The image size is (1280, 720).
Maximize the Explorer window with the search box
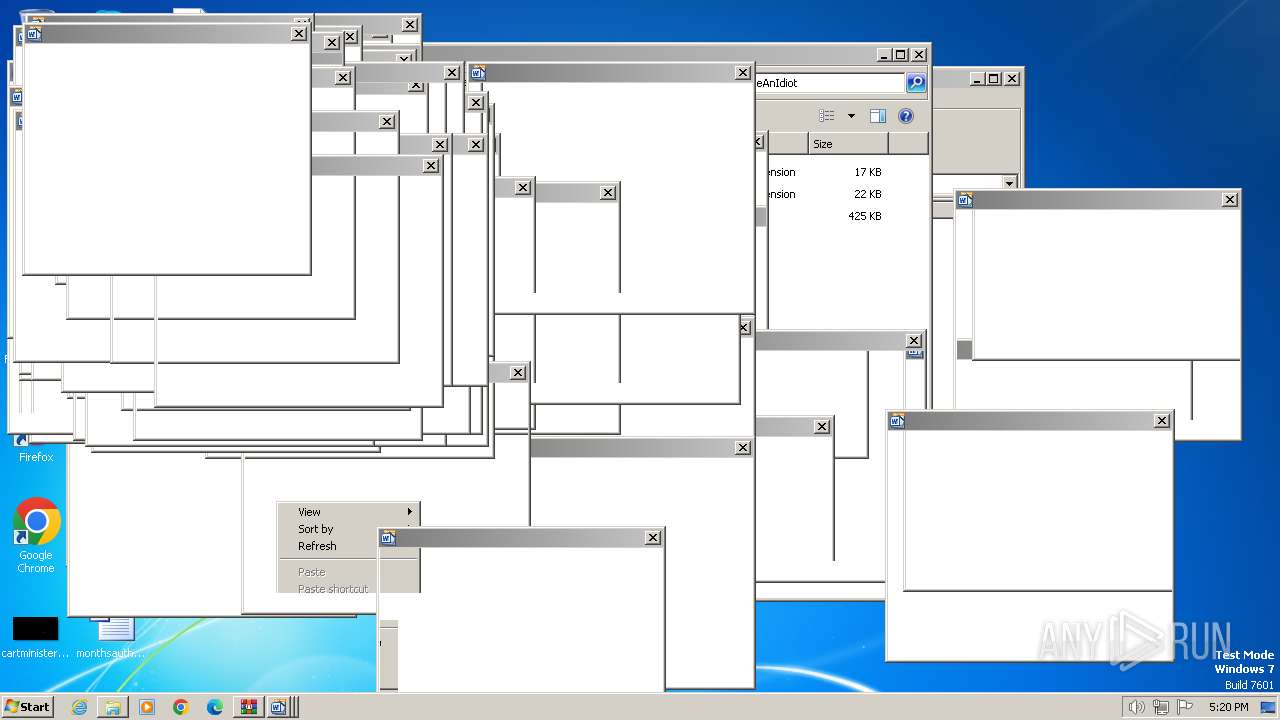click(x=900, y=55)
